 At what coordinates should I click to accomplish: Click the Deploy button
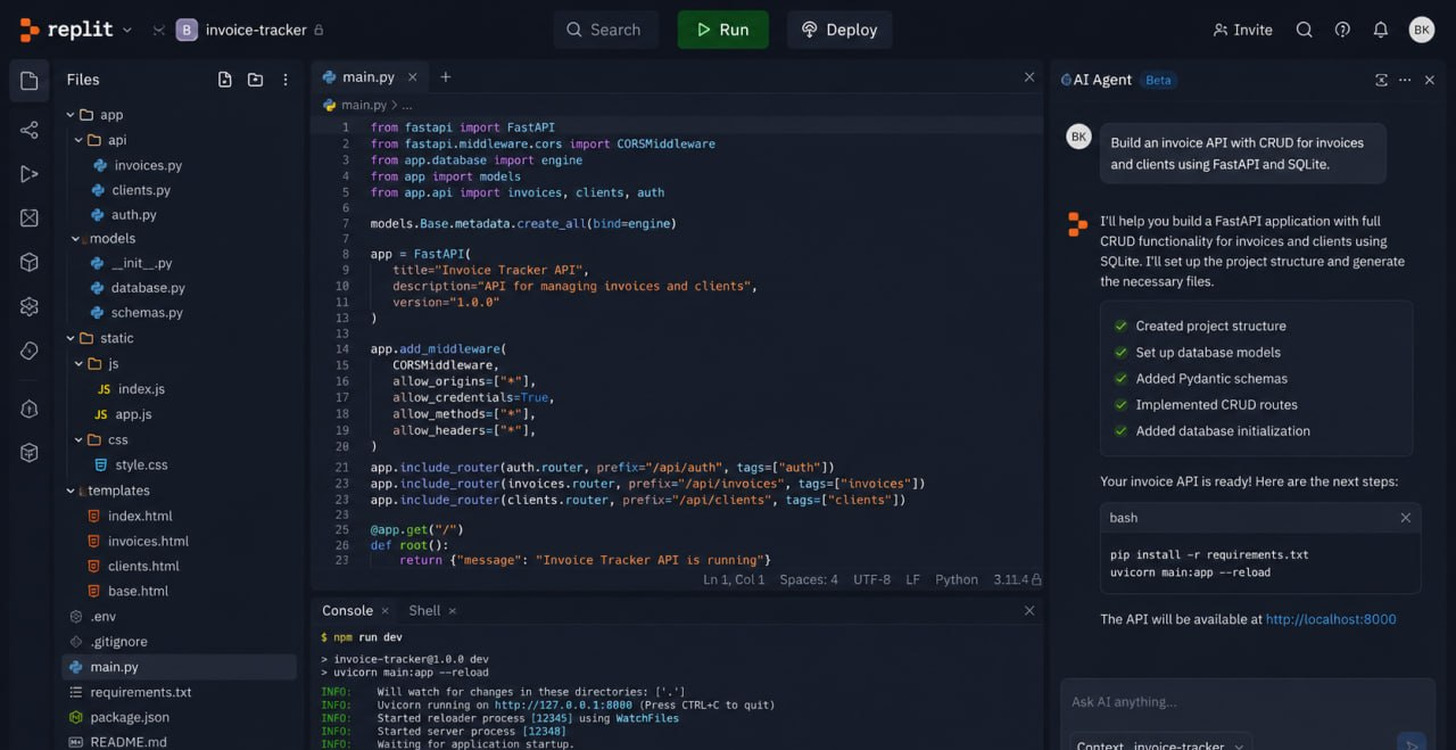839,30
